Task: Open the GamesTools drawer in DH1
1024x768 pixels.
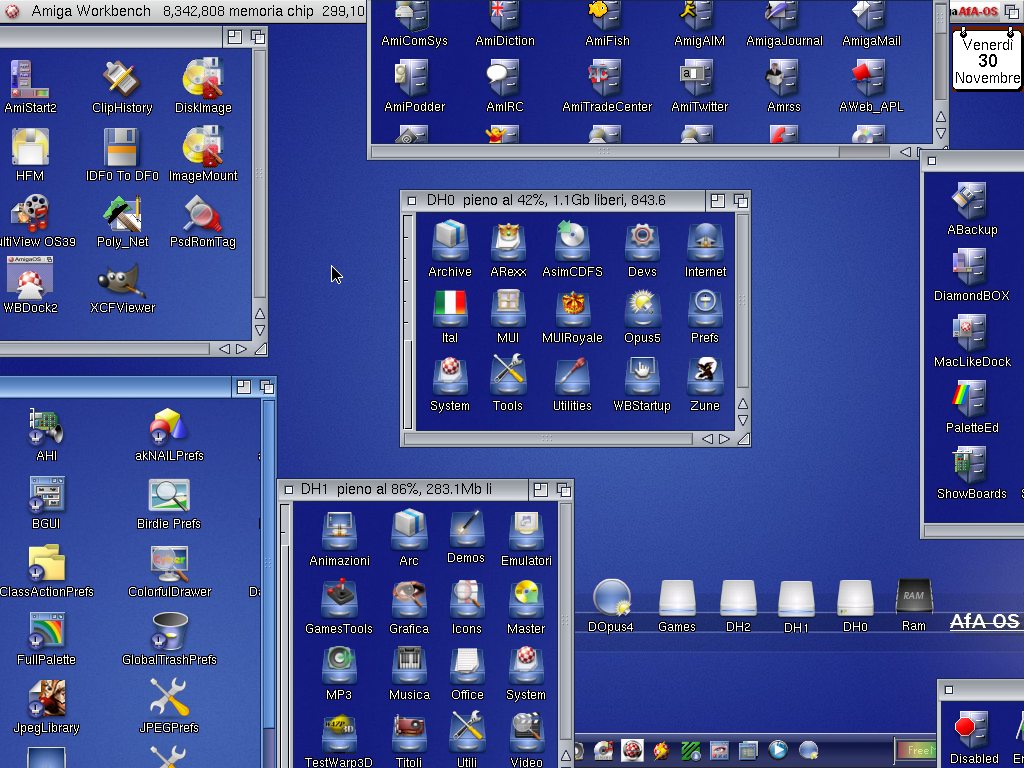Action: pos(339,600)
